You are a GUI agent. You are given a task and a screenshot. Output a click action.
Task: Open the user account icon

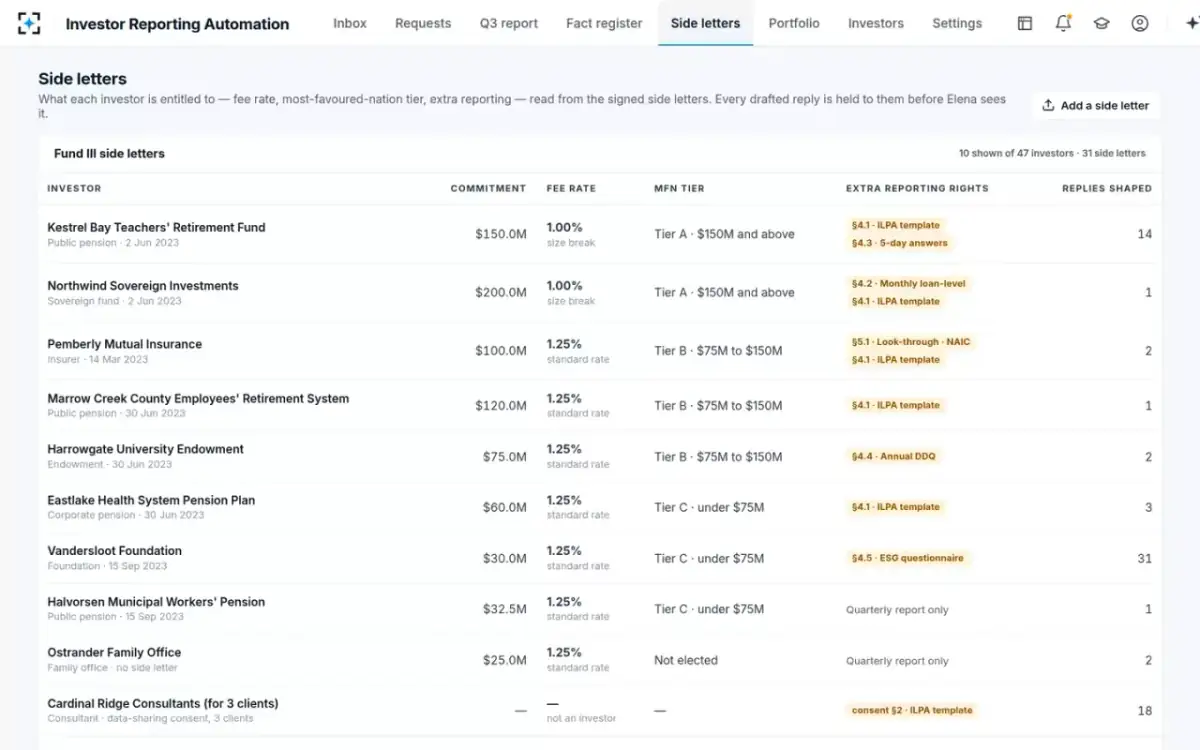1140,23
